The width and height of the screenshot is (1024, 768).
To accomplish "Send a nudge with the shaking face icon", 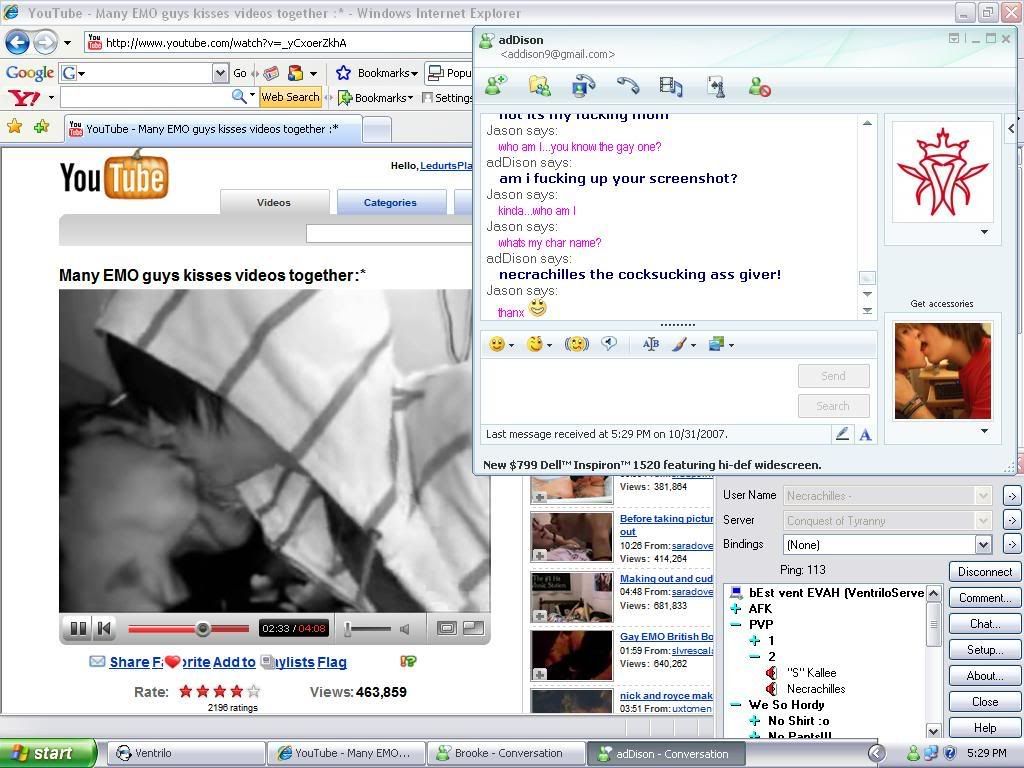I will pos(577,344).
